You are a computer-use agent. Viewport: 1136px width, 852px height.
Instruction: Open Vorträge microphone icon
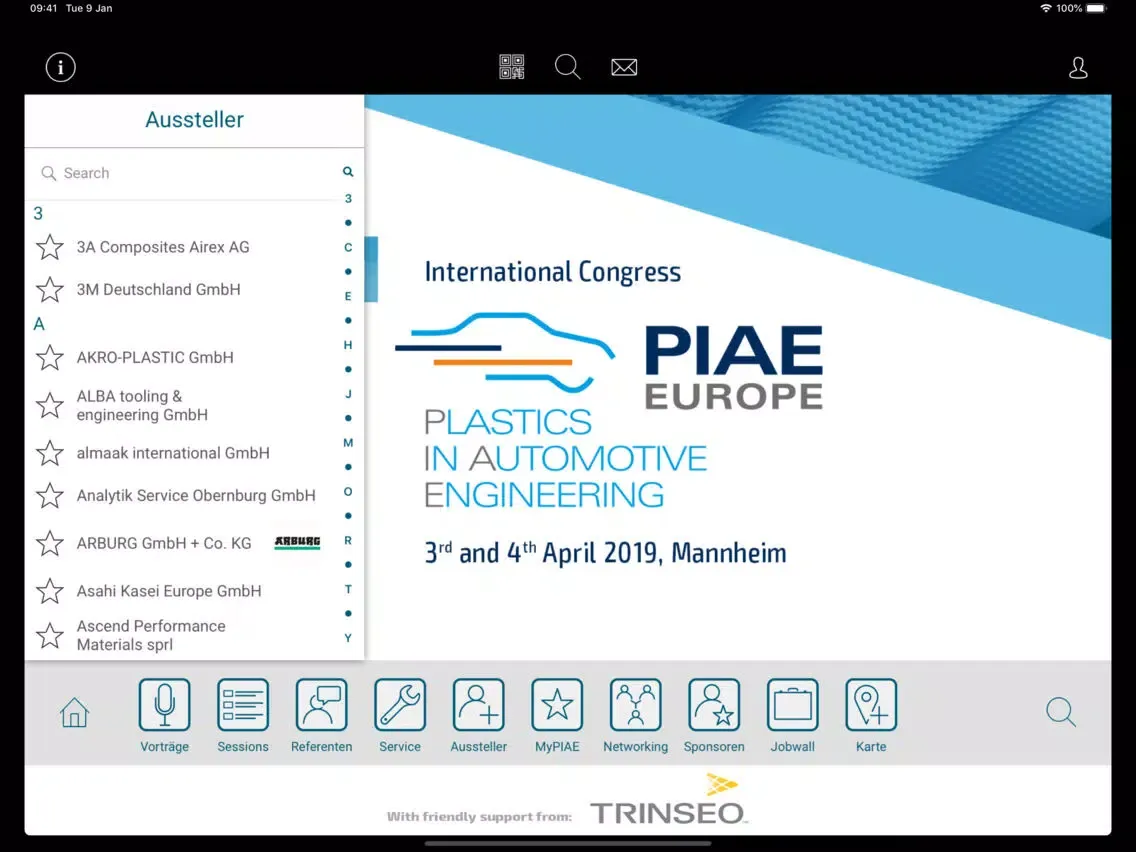(x=164, y=704)
